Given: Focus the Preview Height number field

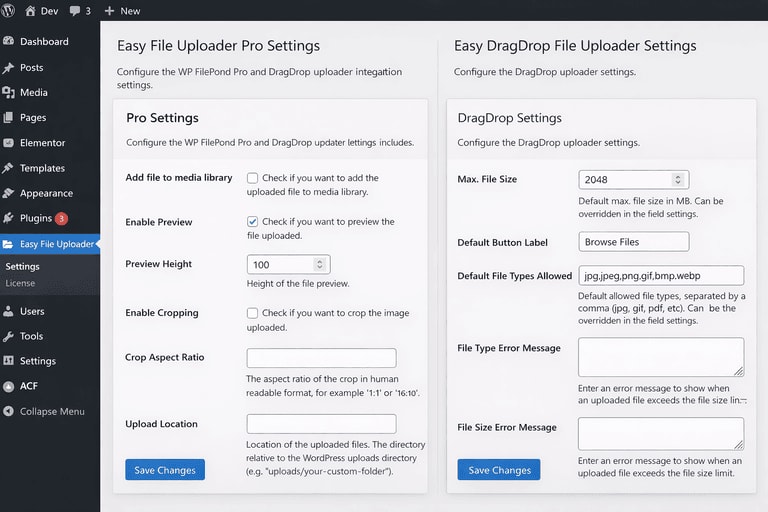Looking at the screenshot, I should (288, 265).
